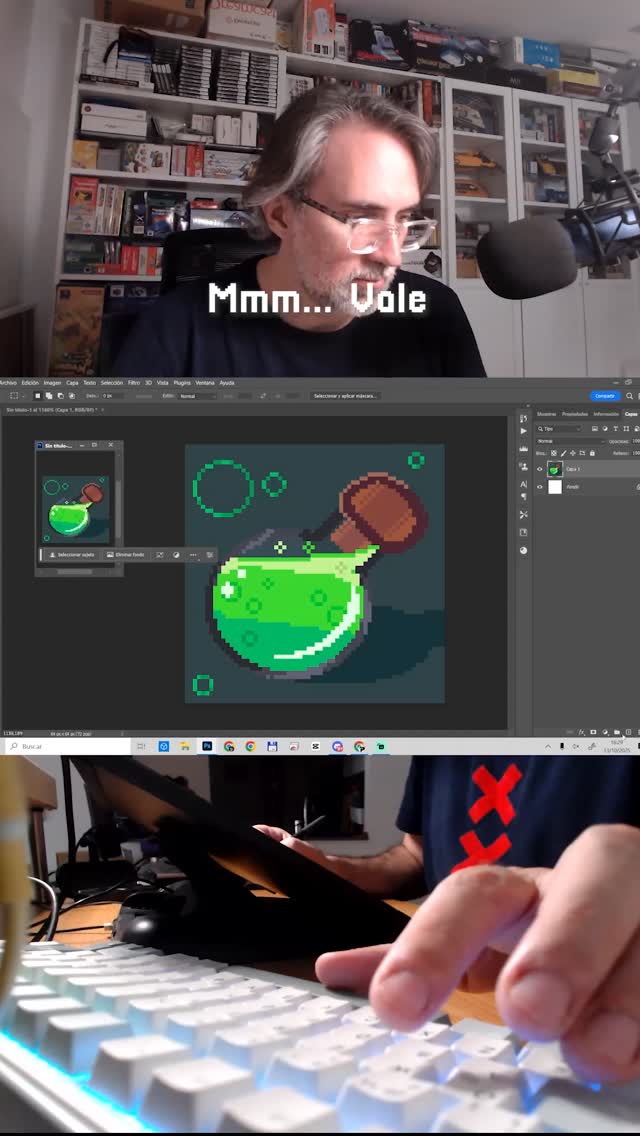This screenshot has width=640, height=1136.
Task: Click transform icon on contextual task bar
Action: click(x=159, y=555)
